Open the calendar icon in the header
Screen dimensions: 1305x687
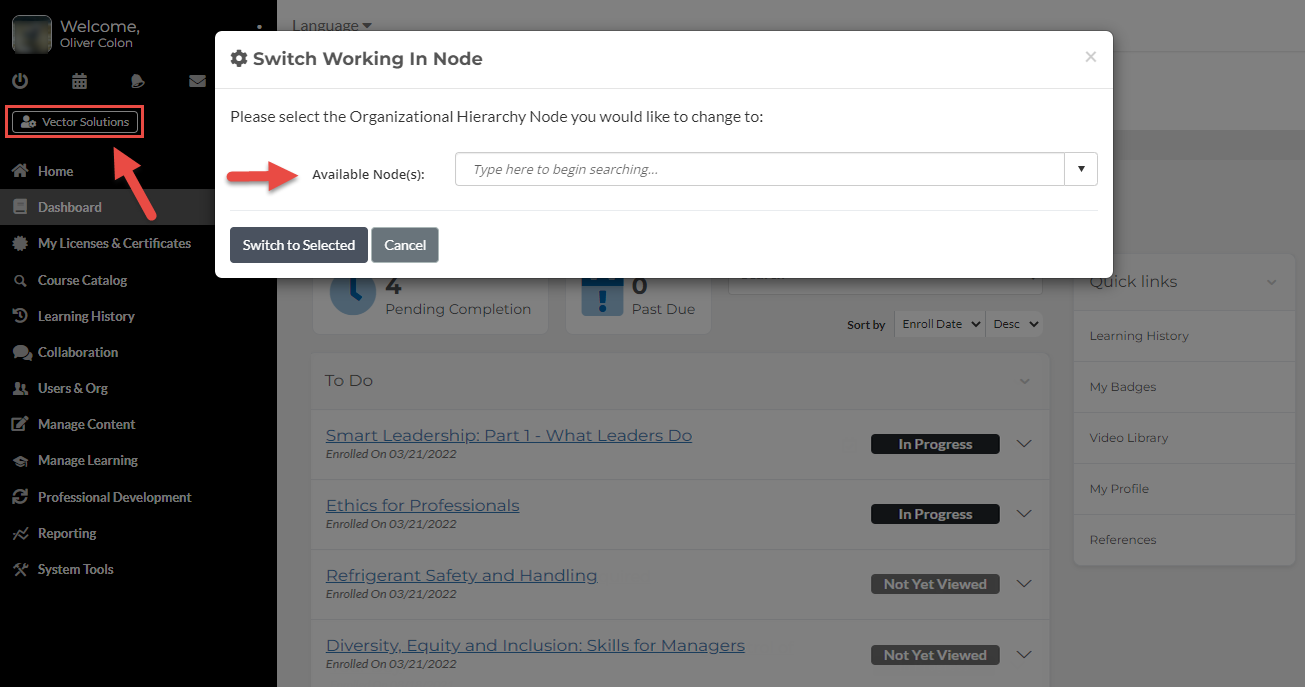[79, 81]
